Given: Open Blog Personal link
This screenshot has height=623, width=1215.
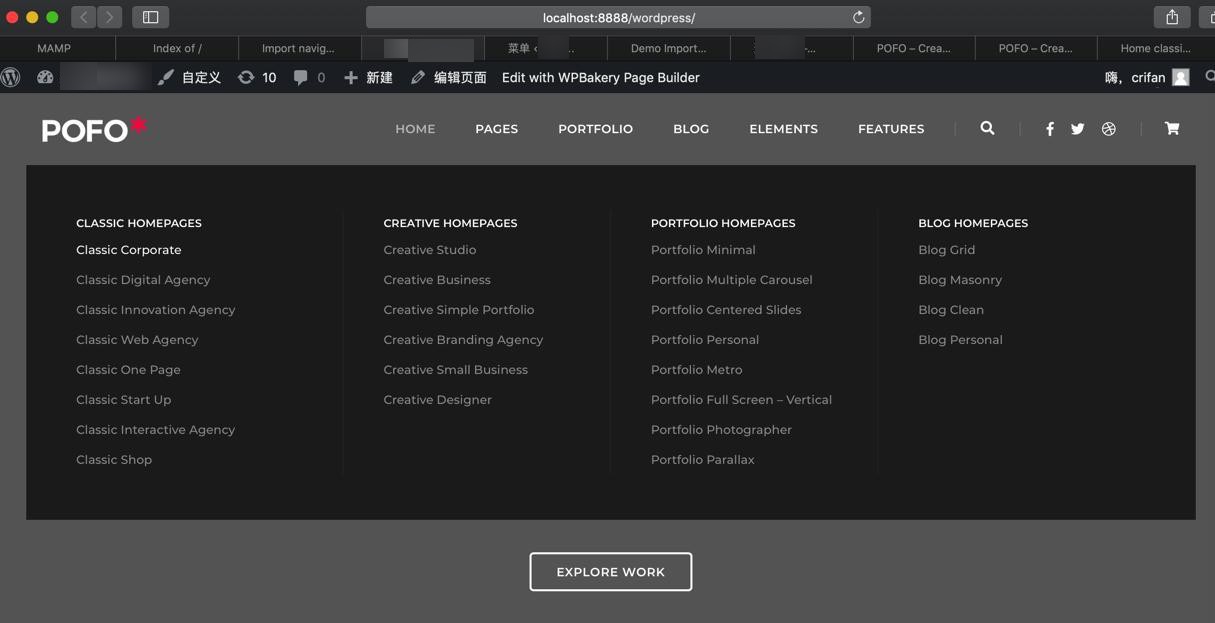Looking at the screenshot, I should point(960,340).
